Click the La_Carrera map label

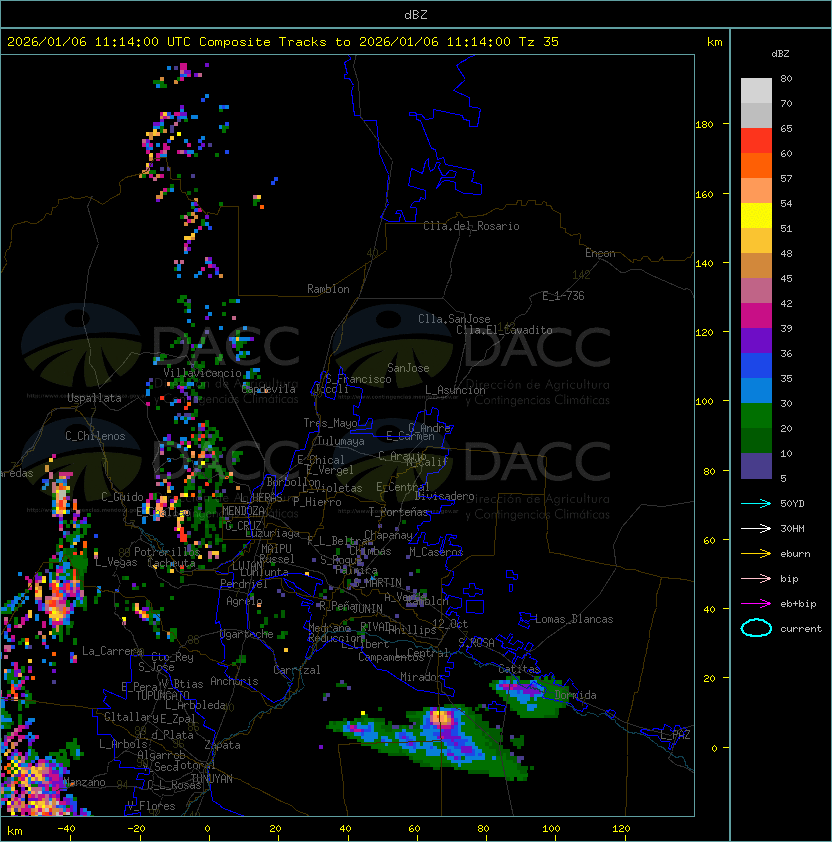click(112, 651)
